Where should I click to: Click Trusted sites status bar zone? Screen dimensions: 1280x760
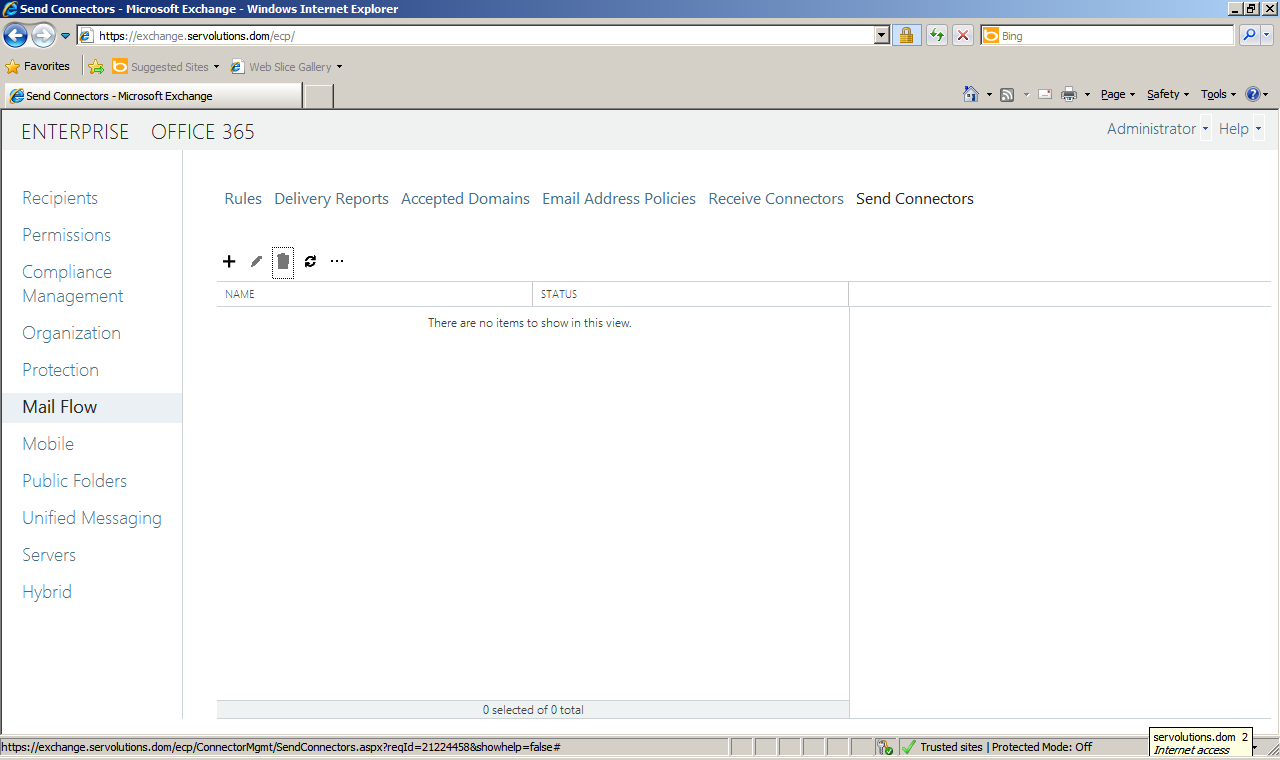pos(1005,747)
